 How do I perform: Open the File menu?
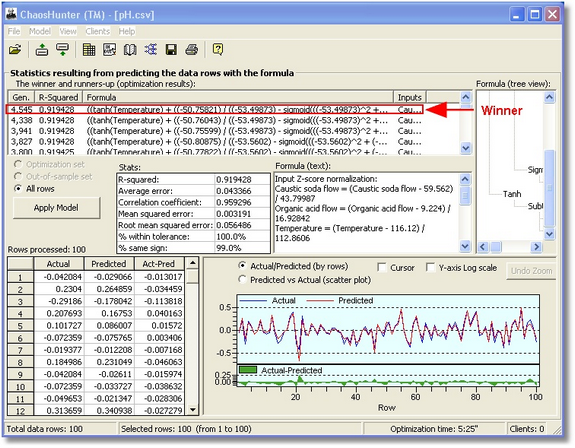[x=14, y=32]
